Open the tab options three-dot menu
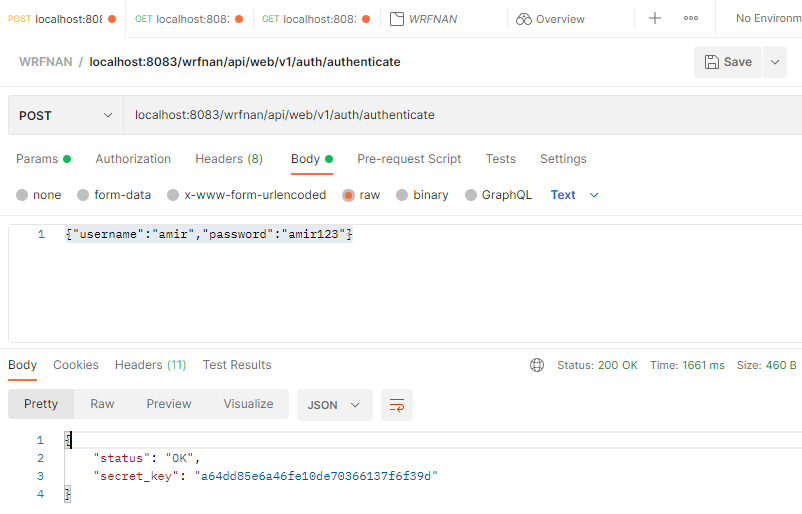 (690, 18)
